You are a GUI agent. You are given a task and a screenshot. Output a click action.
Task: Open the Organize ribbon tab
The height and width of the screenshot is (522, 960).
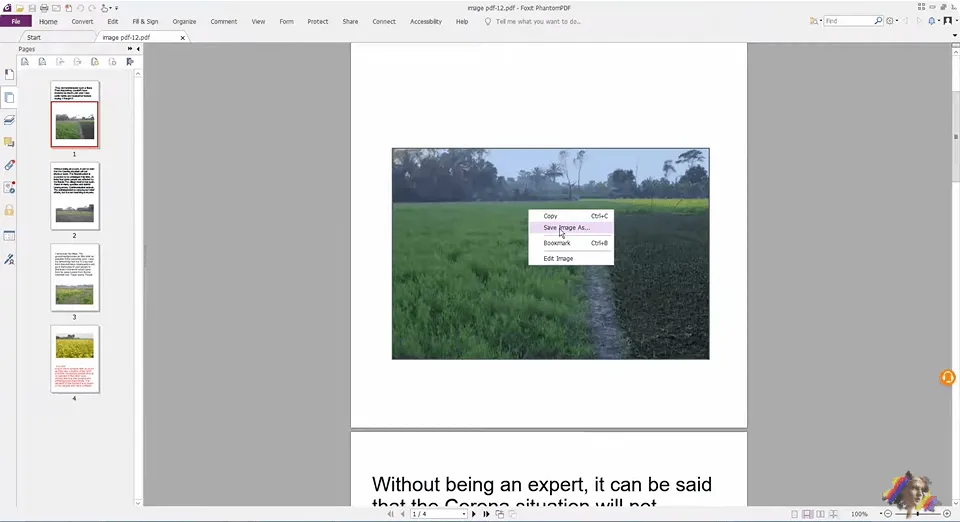tap(184, 21)
